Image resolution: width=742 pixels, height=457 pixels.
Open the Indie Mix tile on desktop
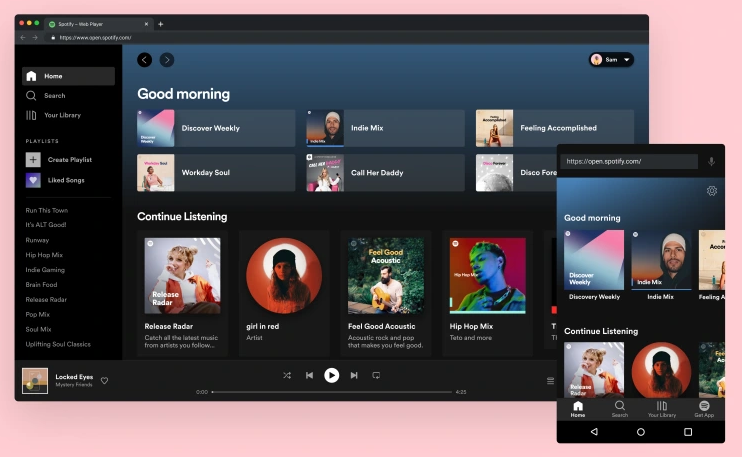tap(386, 128)
